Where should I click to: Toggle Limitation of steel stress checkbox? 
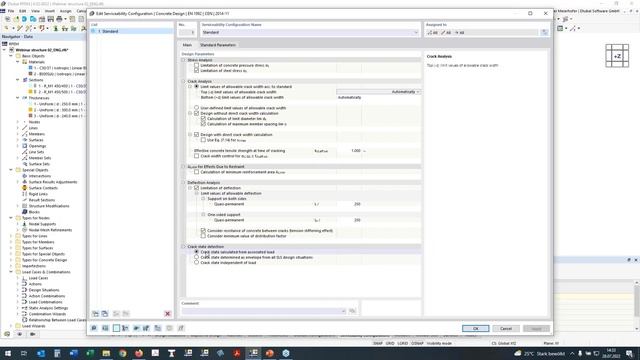click(x=196, y=71)
